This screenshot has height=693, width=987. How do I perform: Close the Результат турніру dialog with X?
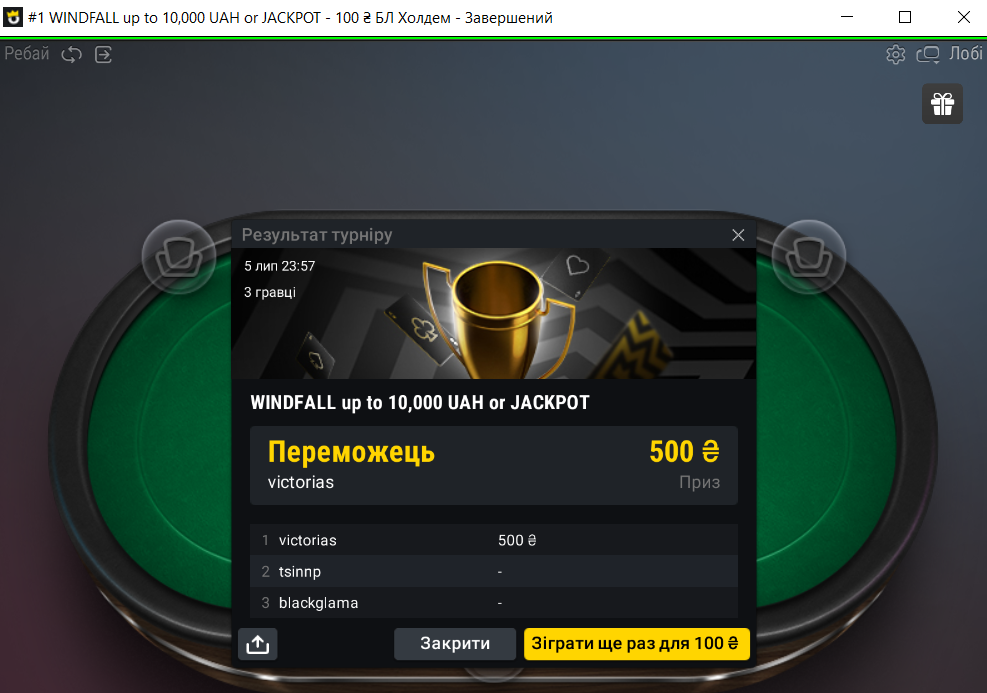coord(738,235)
